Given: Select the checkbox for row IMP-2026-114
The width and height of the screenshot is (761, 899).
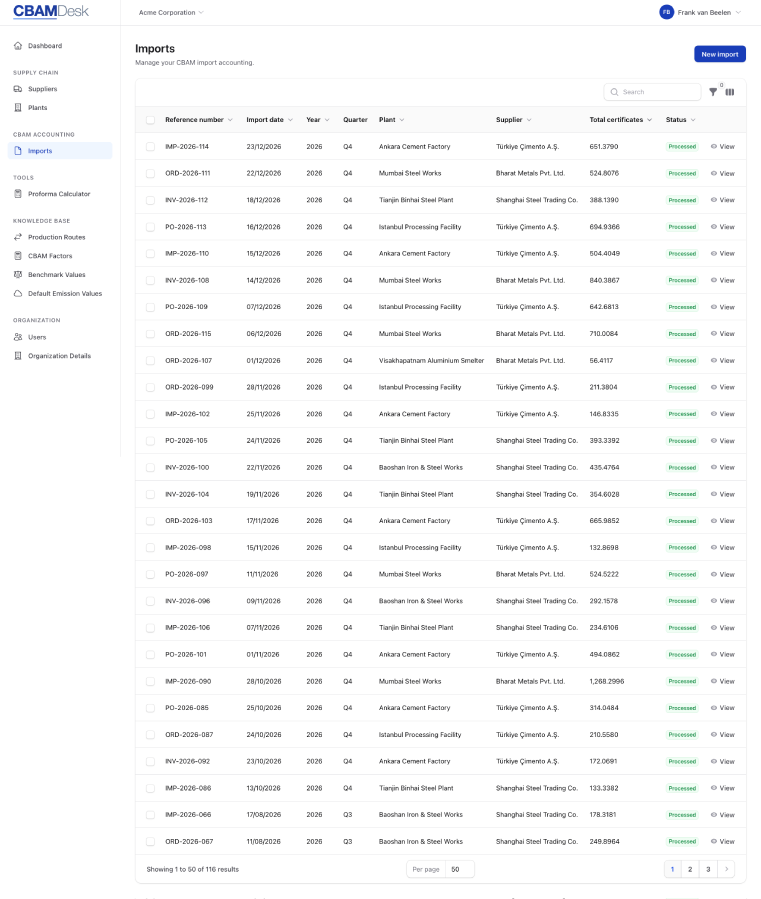Looking at the screenshot, I should [152, 146].
